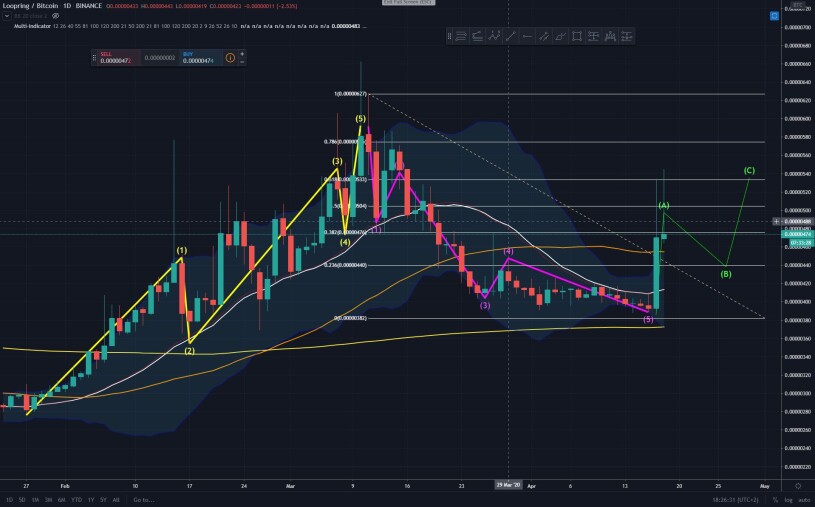Image resolution: width=815 pixels, height=507 pixels.
Task: Switch range to 1Y
Action: point(91,500)
